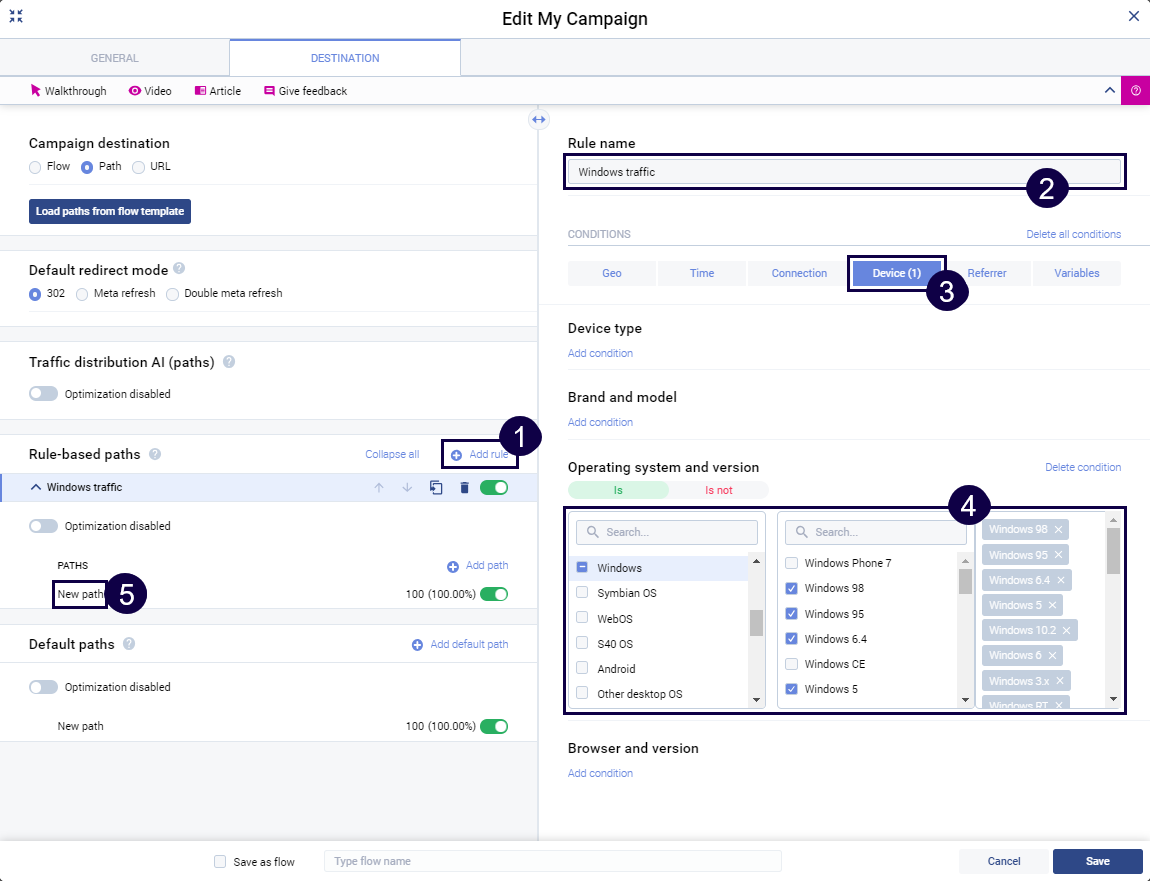Click Load paths from flow template
1150x881 pixels.
pyautogui.click(x=110, y=212)
